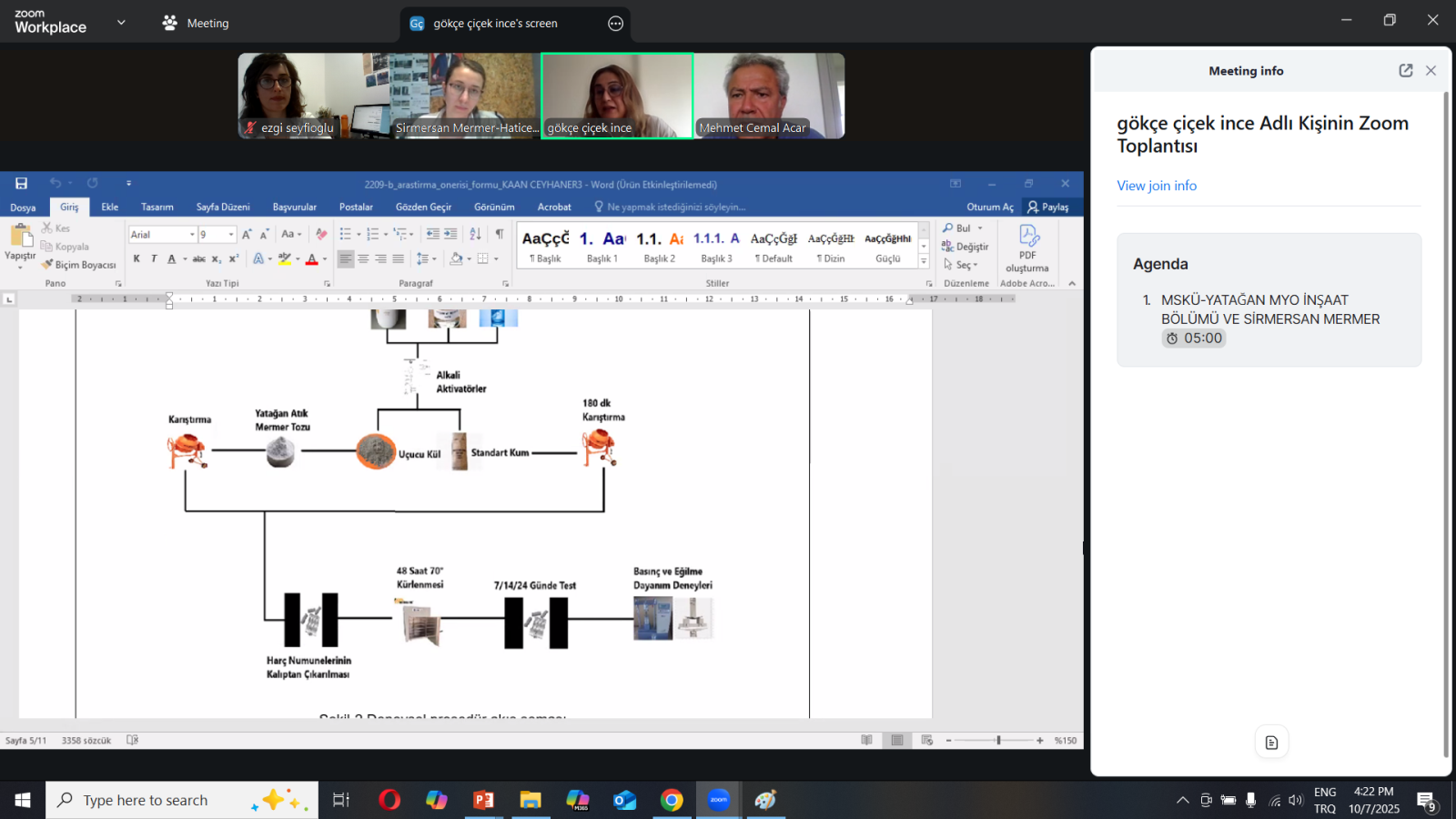Toggle bold (K) formatting
Image resolution: width=1456 pixels, height=819 pixels.
[x=136, y=259]
